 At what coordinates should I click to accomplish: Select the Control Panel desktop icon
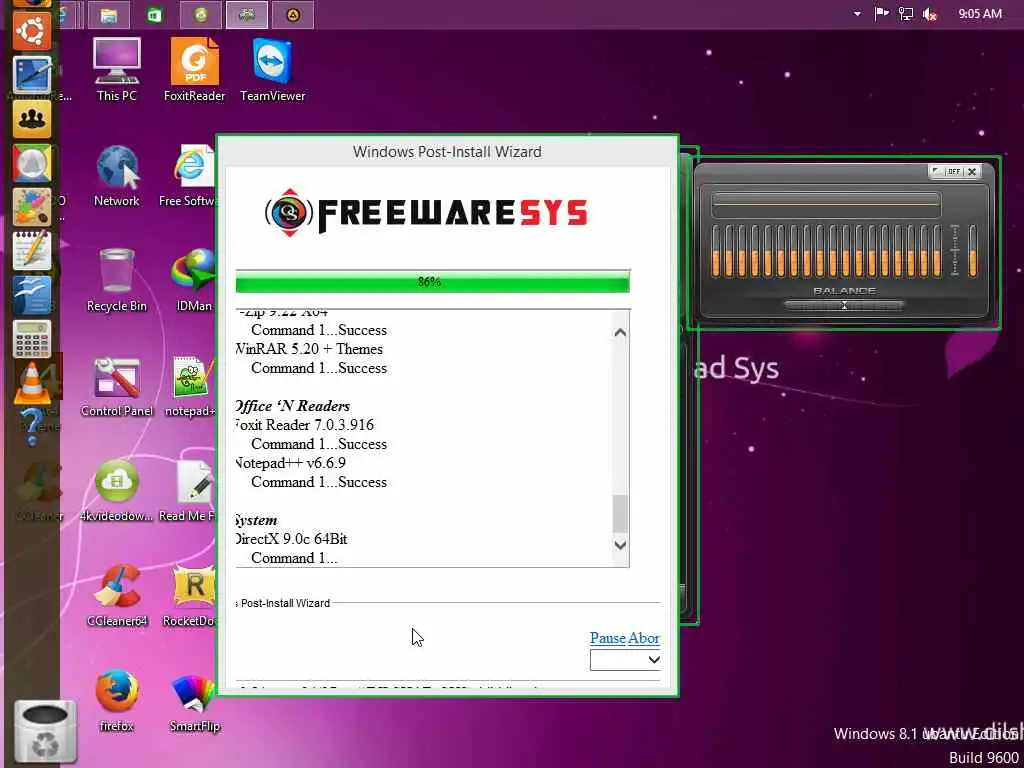coord(117,386)
